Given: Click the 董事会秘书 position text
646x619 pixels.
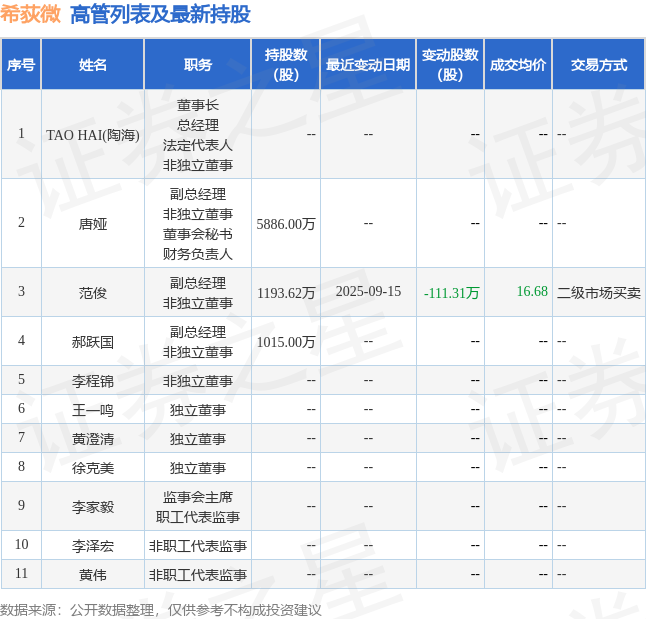Looking at the screenshot, I should [198, 234].
